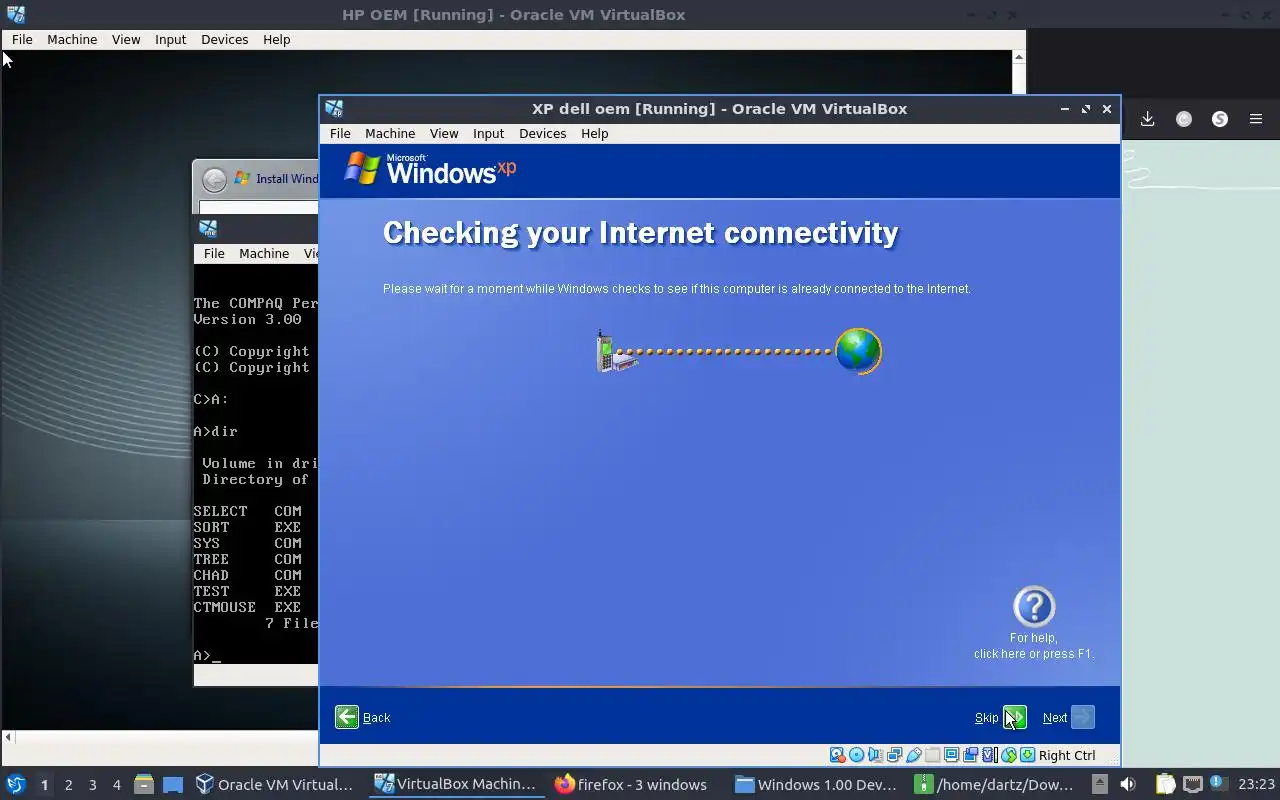Click the USB devices indicator icon
The height and width of the screenshot is (800, 1280).
pos(914,755)
